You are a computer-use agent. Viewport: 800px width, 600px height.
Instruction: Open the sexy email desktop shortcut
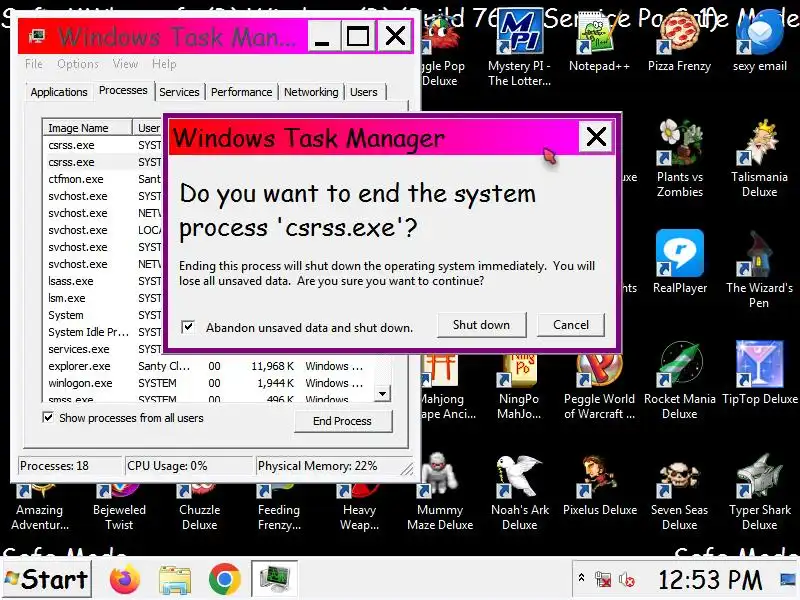pos(760,41)
